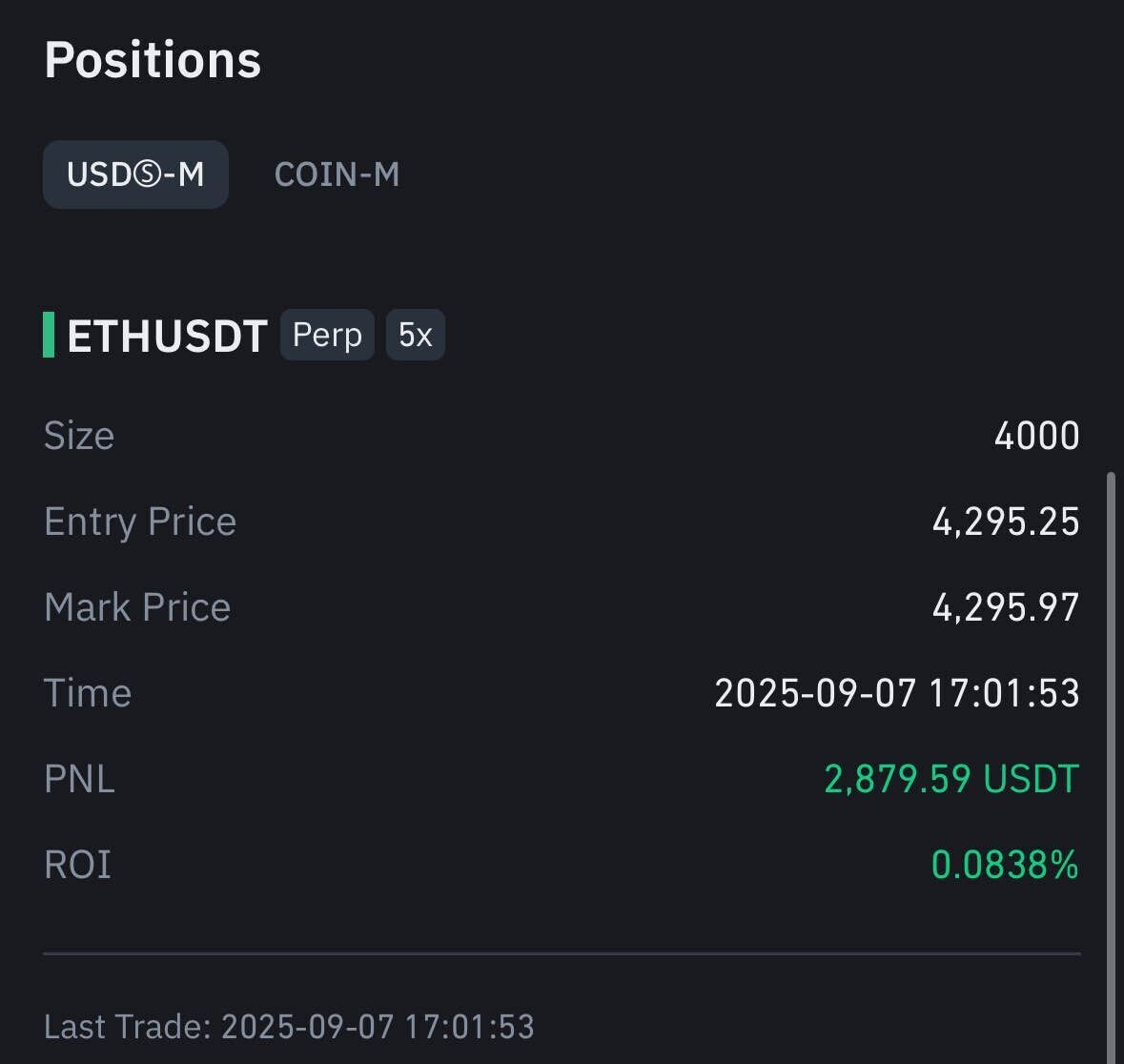This screenshot has height=1064, width=1124.
Task: Click the Mark Price value 4,295.97
Action: (x=1005, y=607)
